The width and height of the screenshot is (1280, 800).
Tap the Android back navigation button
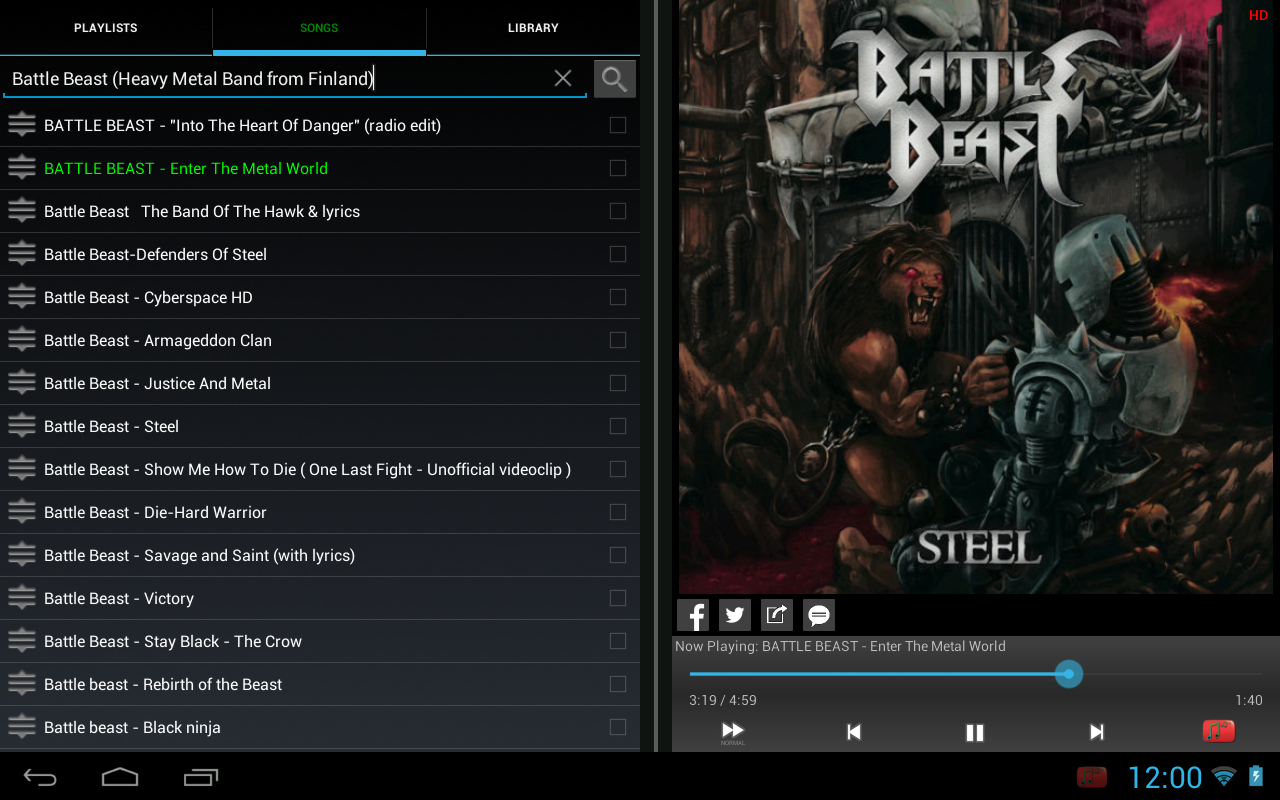click(40, 777)
